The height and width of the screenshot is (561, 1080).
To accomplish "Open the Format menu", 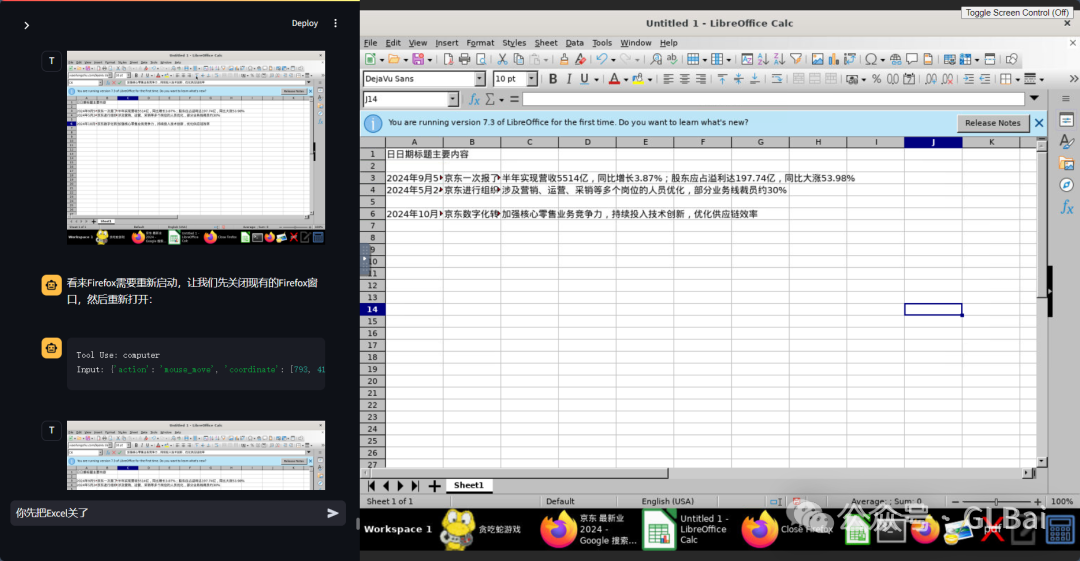I will coord(480,43).
